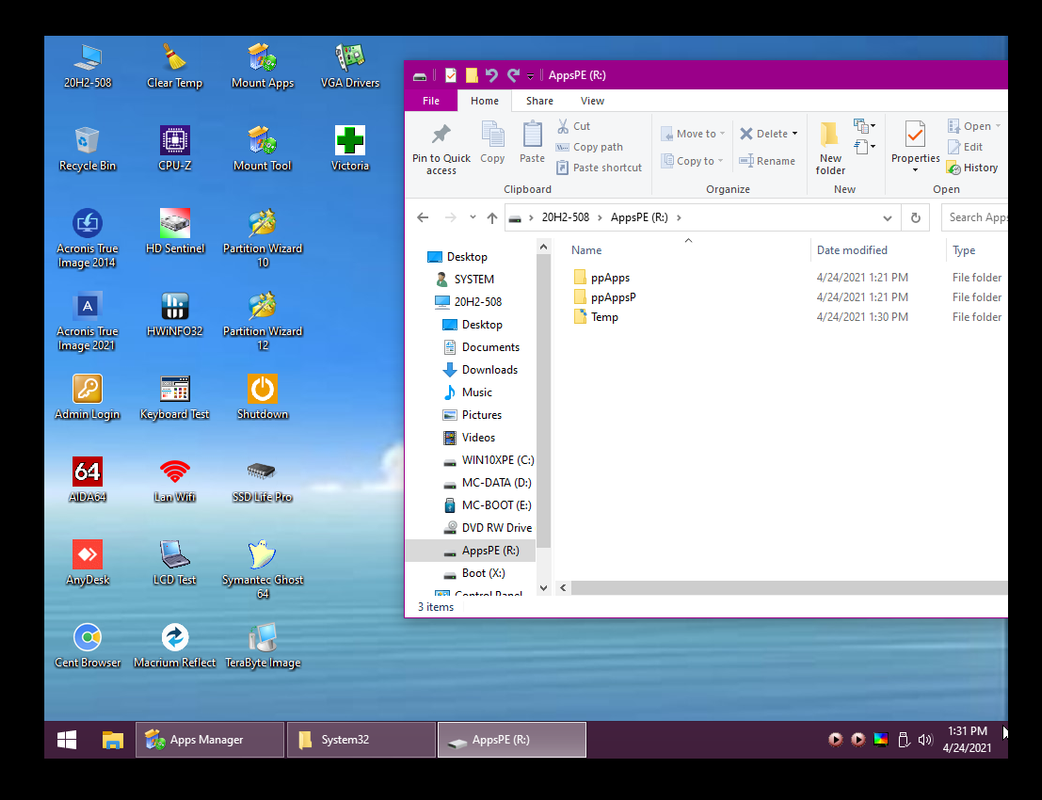The height and width of the screenshot is (800, 1042).
Task: Select Macrium Reflect desktop icon
Action: coord(174,645)
